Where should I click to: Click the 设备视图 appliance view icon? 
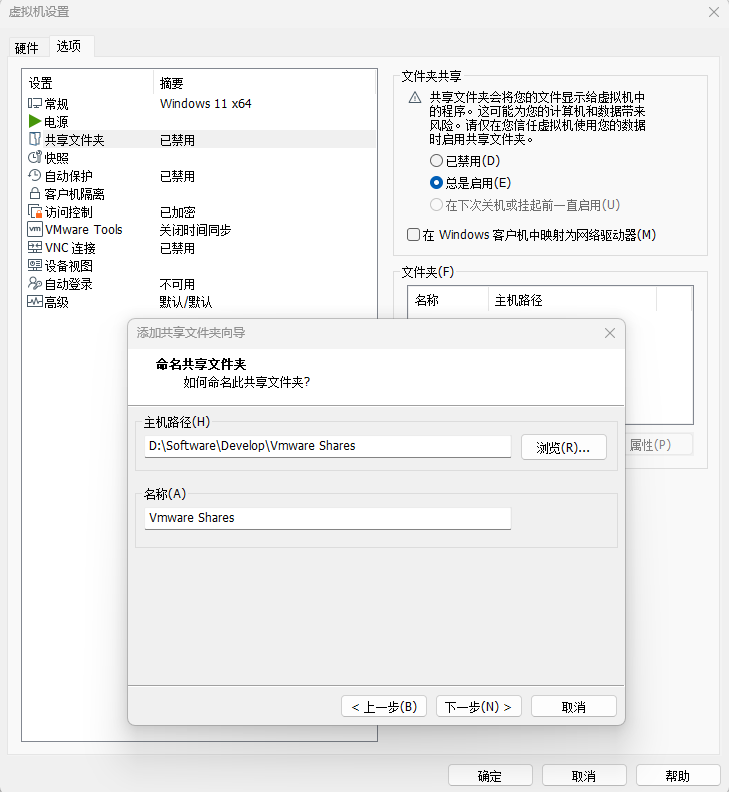pos(34,265)
